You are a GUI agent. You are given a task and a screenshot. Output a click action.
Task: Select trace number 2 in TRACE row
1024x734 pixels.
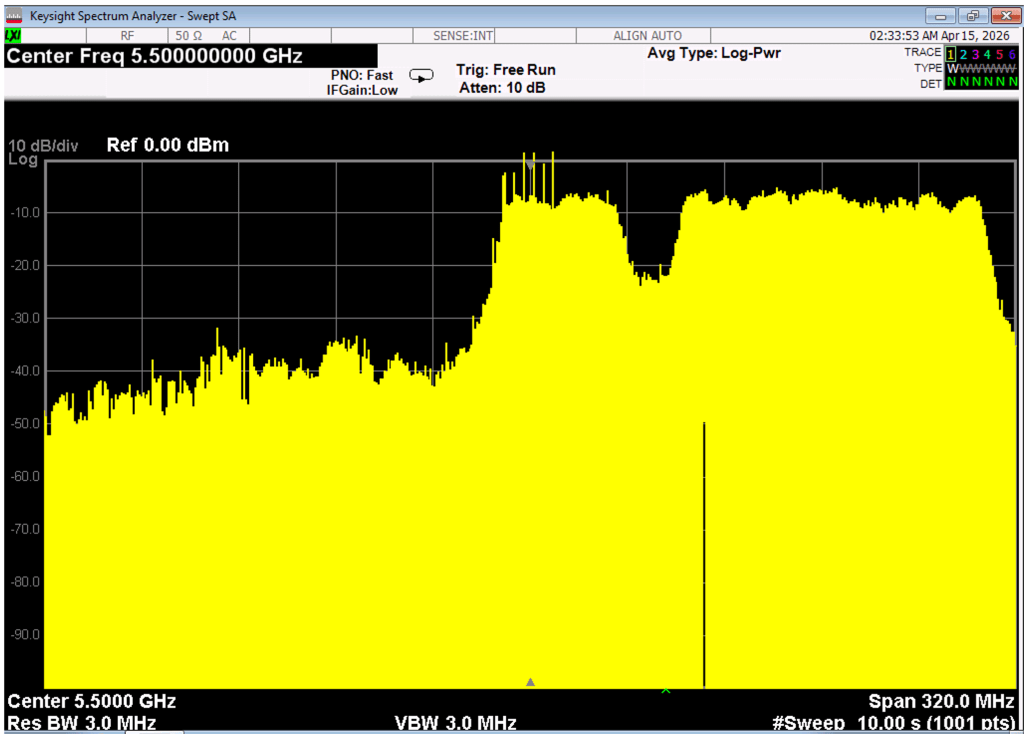point(962,53)
